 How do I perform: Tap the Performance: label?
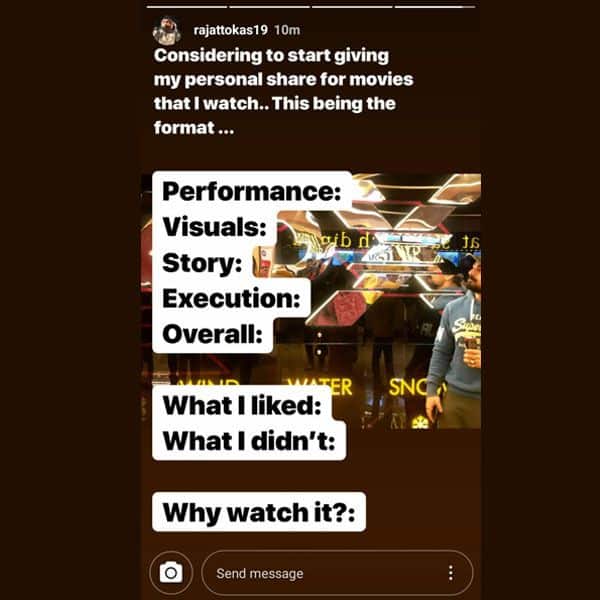pos(251,191)
